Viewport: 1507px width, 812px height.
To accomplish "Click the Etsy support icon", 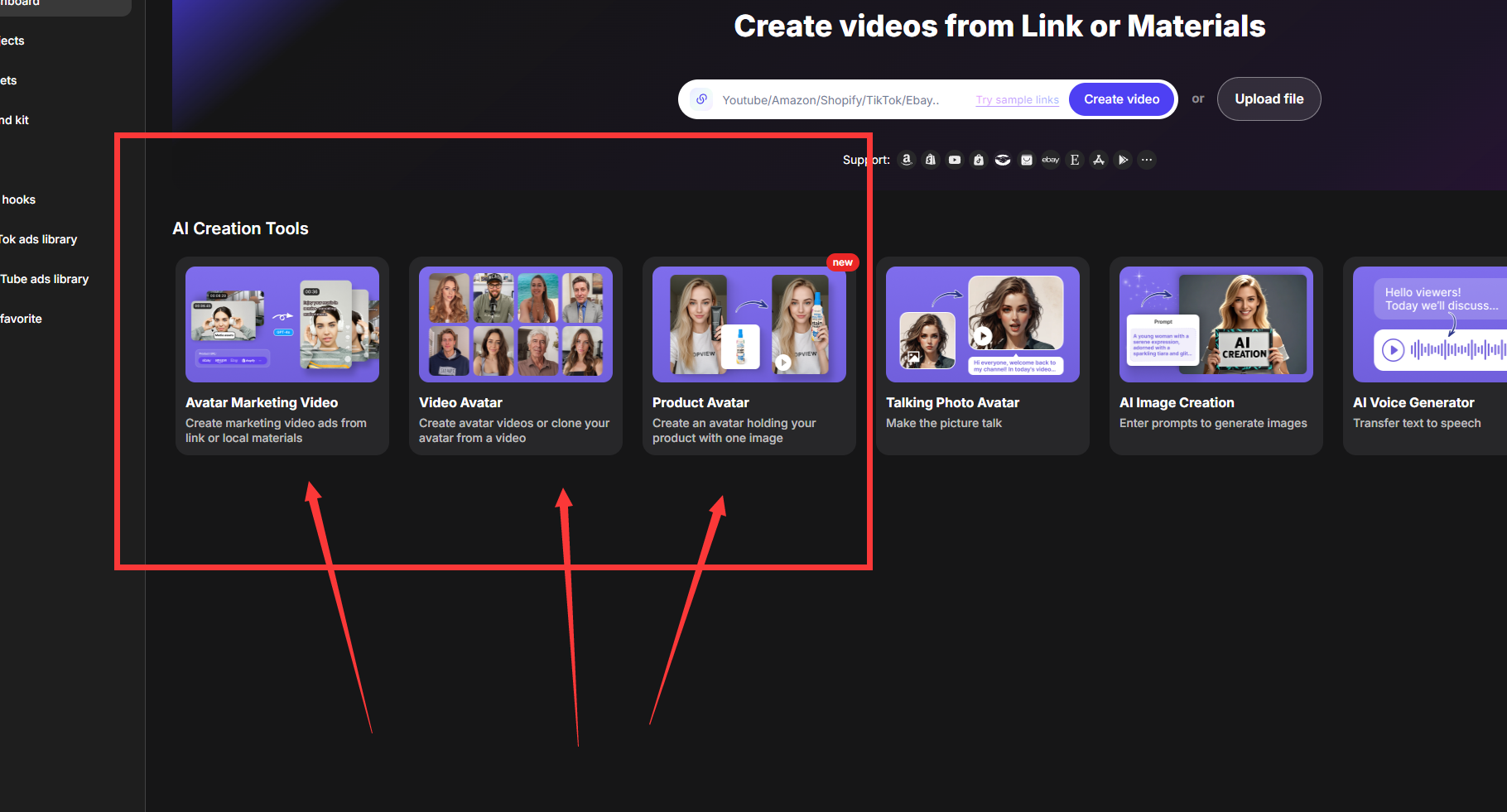I will point(1075,160).
